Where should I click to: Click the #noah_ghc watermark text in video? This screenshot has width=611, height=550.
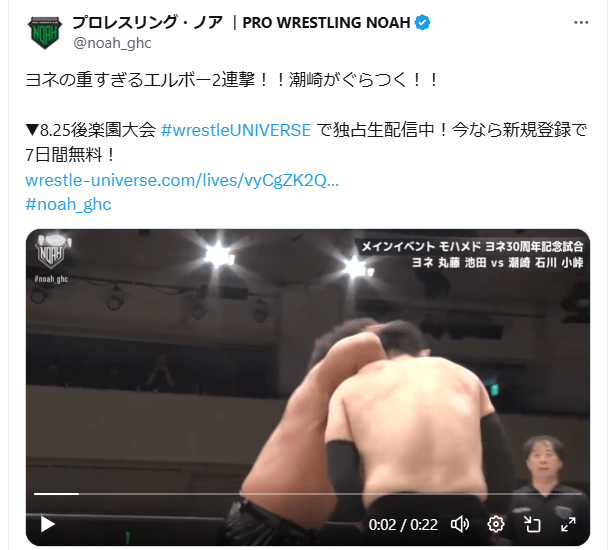click(51, 279)
